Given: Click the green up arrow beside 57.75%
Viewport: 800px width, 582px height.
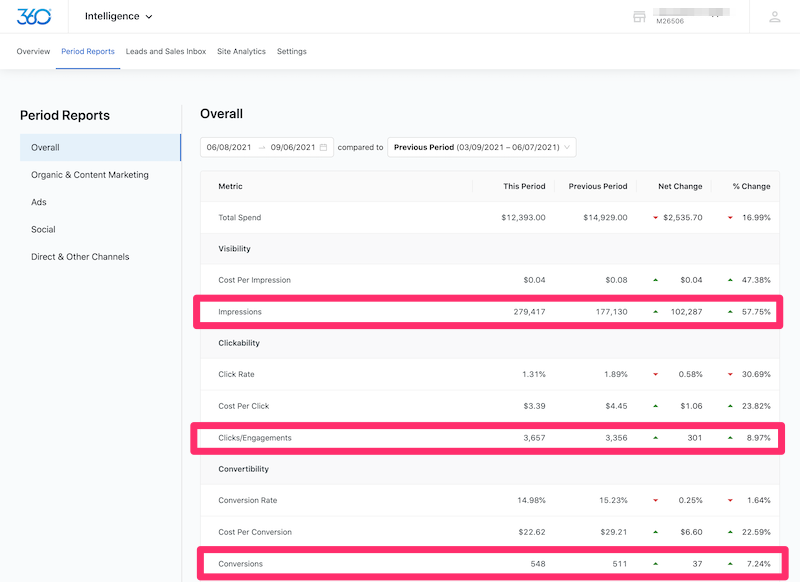Looking at the screenshot, I should click(730, 312).
